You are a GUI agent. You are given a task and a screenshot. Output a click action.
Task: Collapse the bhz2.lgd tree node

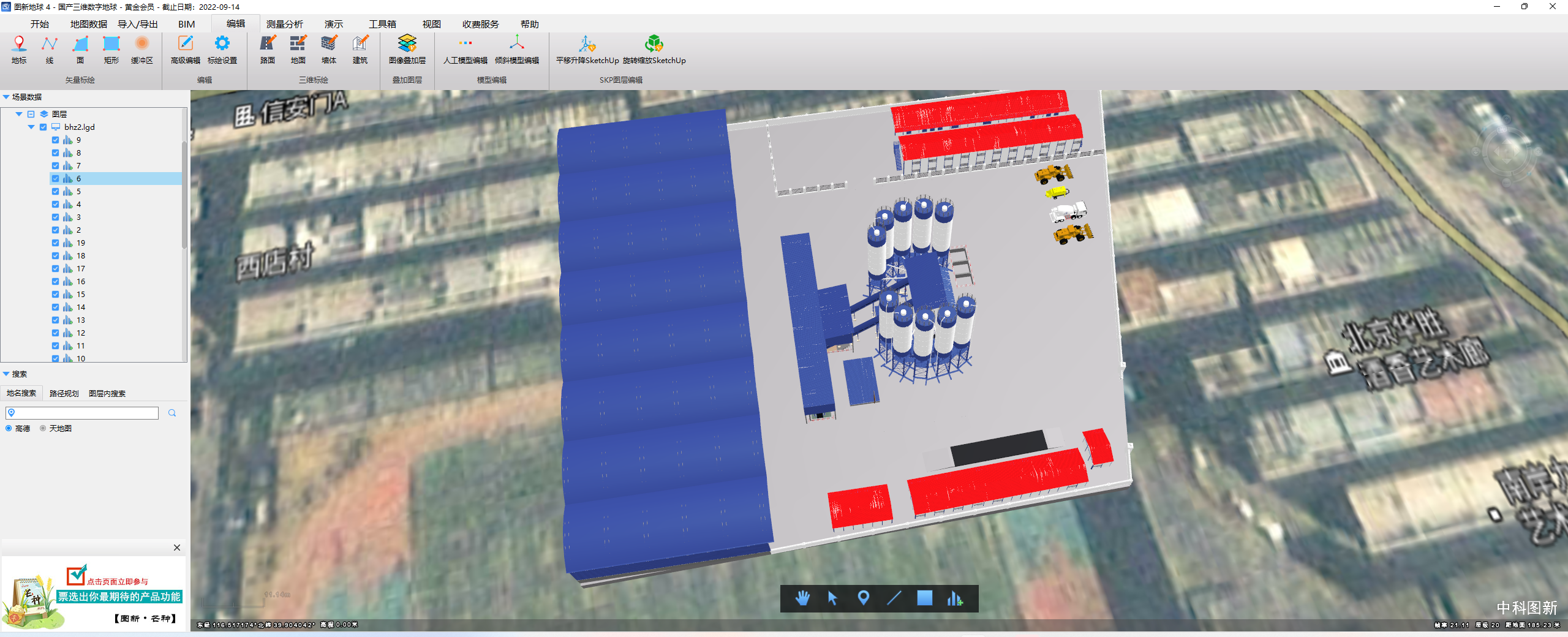(x=31, y=127)
